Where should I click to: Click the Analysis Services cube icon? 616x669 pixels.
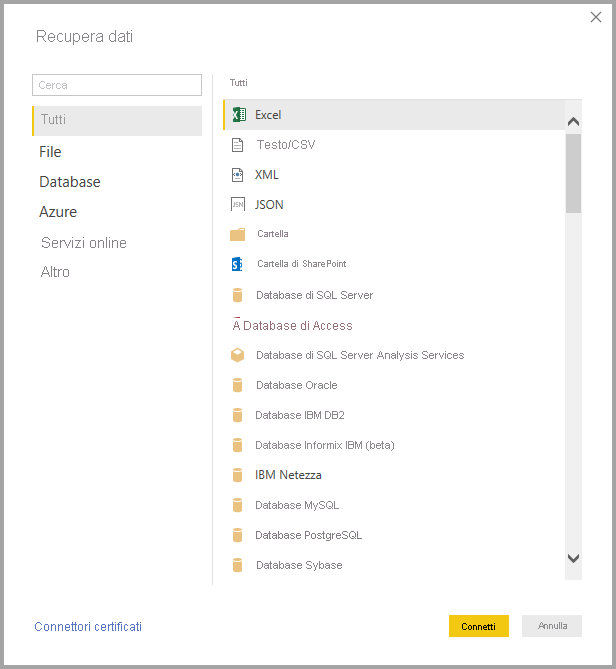click(x=238, y=355)
